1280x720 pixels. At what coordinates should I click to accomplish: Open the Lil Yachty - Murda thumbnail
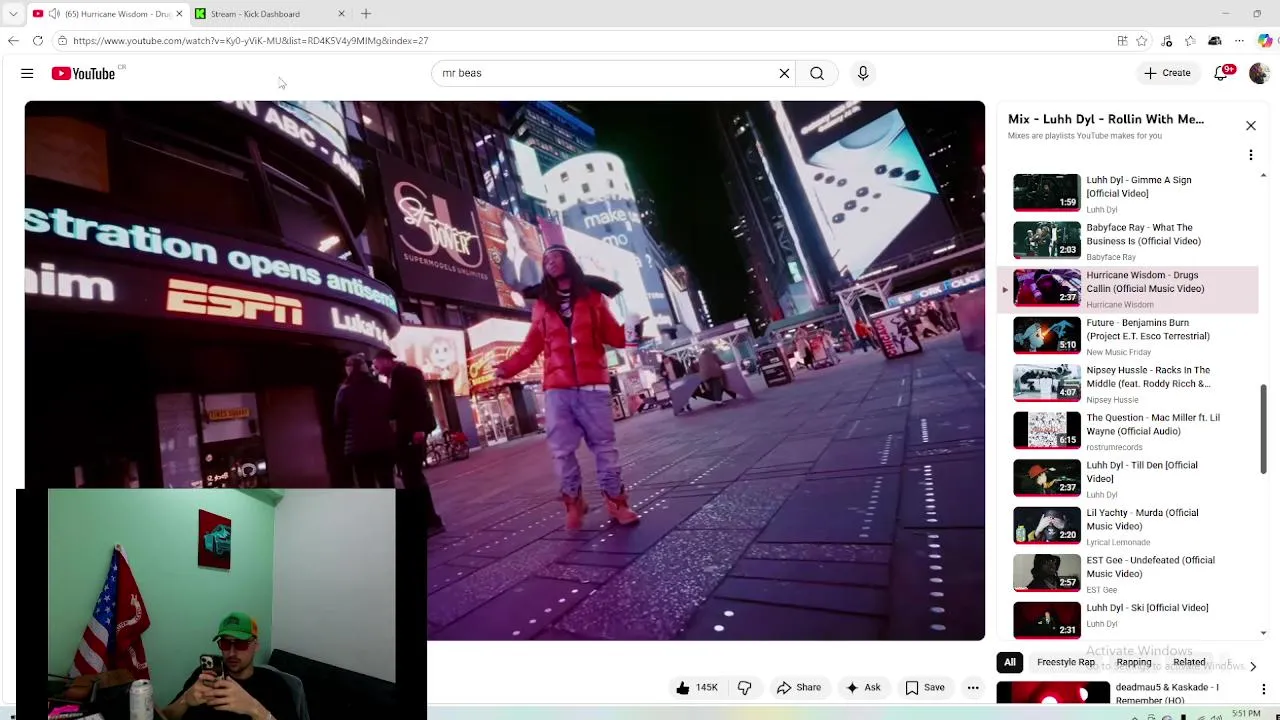(x=1047, y=526)
